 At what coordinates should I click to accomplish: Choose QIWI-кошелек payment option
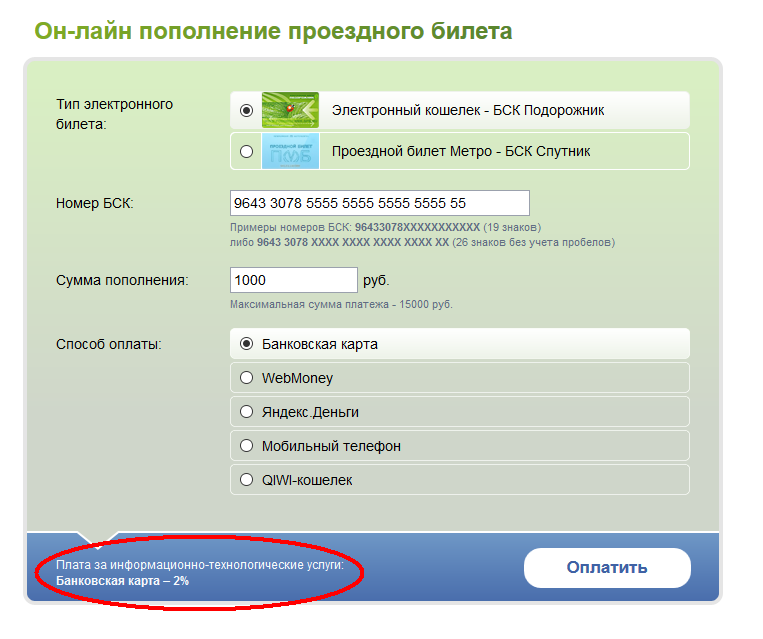pos(247,480)
